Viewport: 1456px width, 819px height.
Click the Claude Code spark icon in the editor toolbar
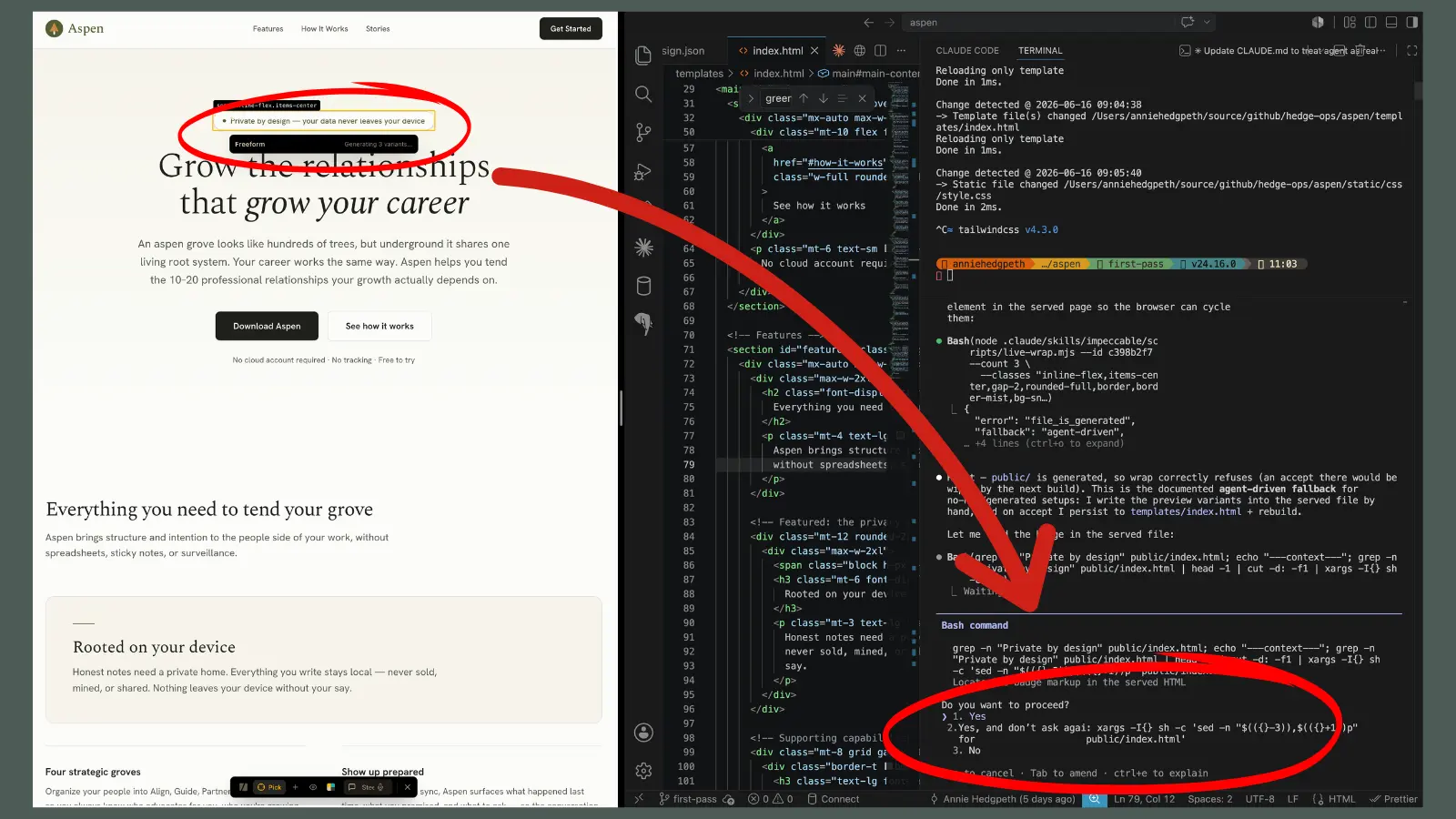(839, 50)
